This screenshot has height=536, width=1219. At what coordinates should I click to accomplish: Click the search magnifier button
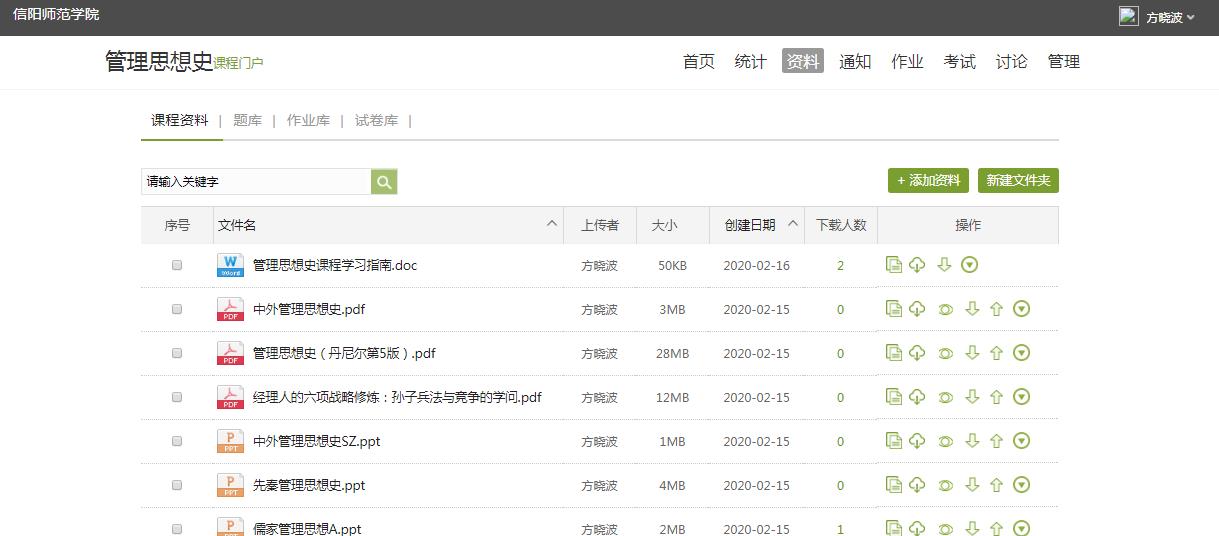[384, 181]
